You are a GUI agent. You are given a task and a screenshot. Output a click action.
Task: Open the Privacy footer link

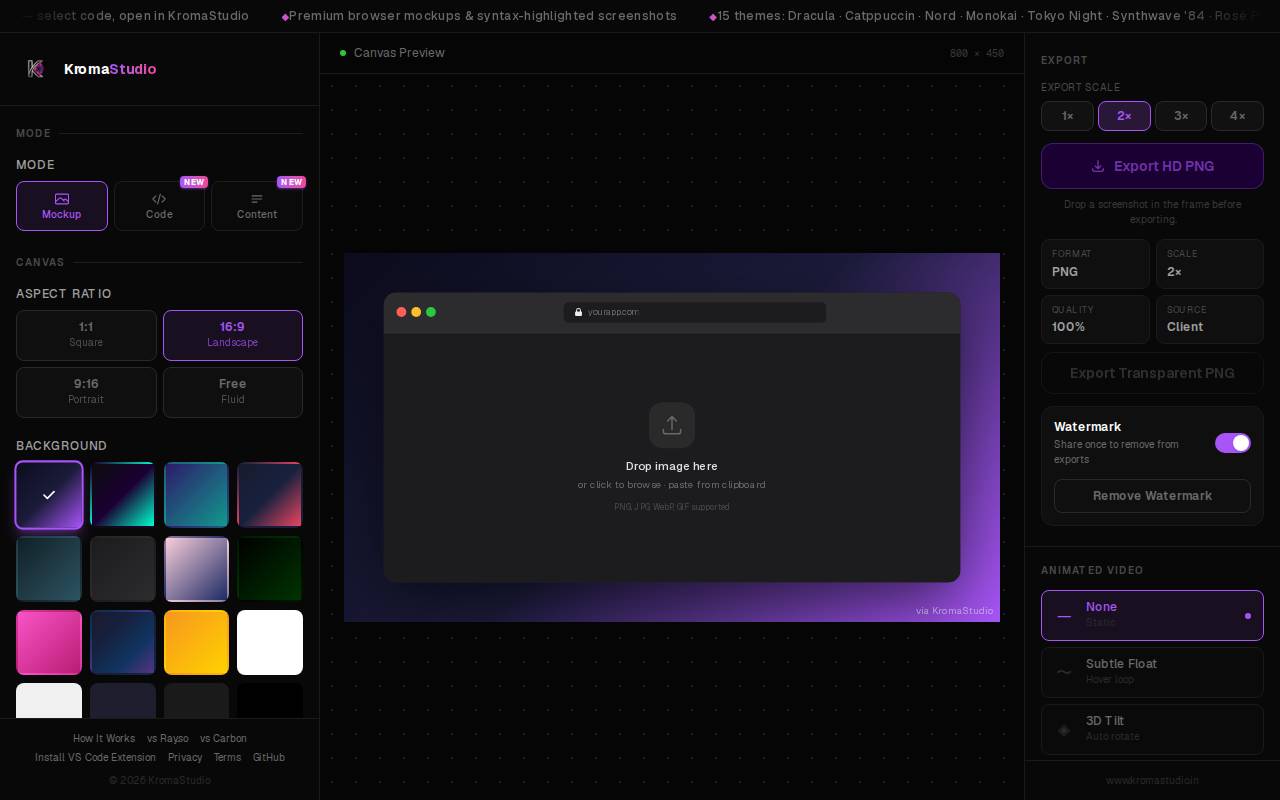pyautogui.click(x=185, y=757)
